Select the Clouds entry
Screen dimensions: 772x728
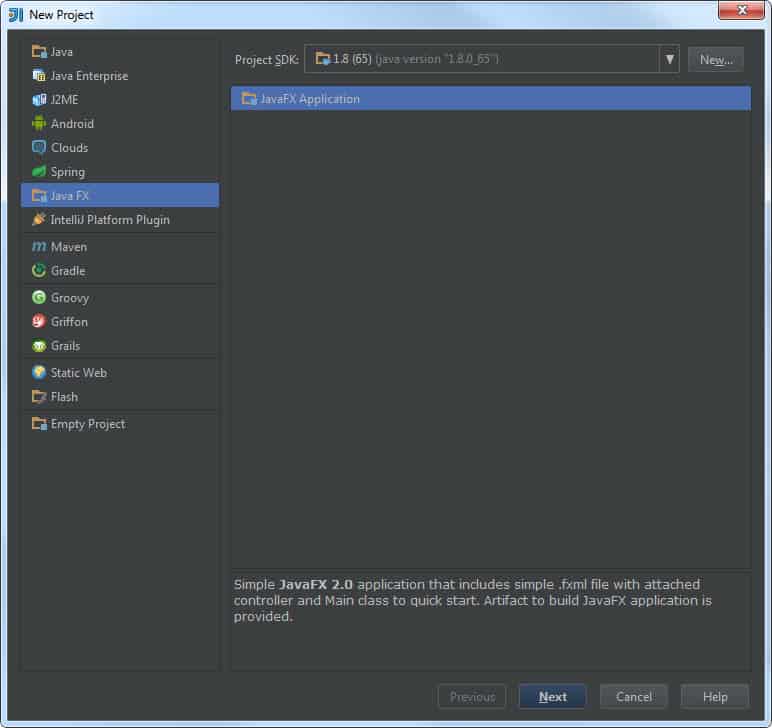click(120, 148)
